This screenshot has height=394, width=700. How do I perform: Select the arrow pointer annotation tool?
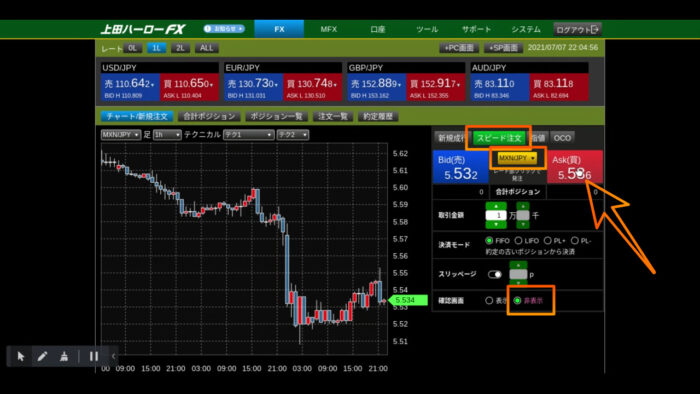click(x=21, y=356)
